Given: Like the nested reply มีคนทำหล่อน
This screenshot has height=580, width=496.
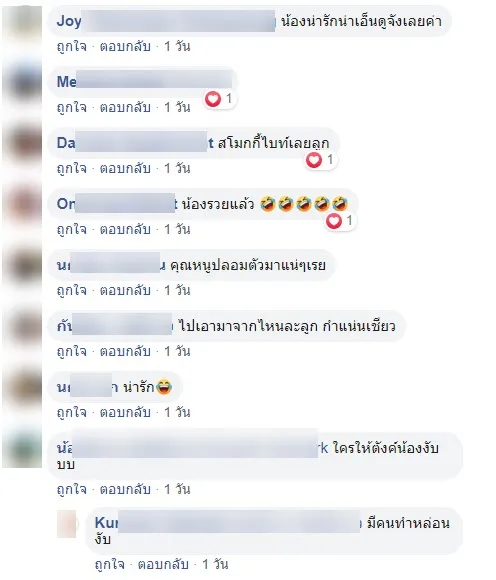Looking at the screenshot, I should click(110, 565).
